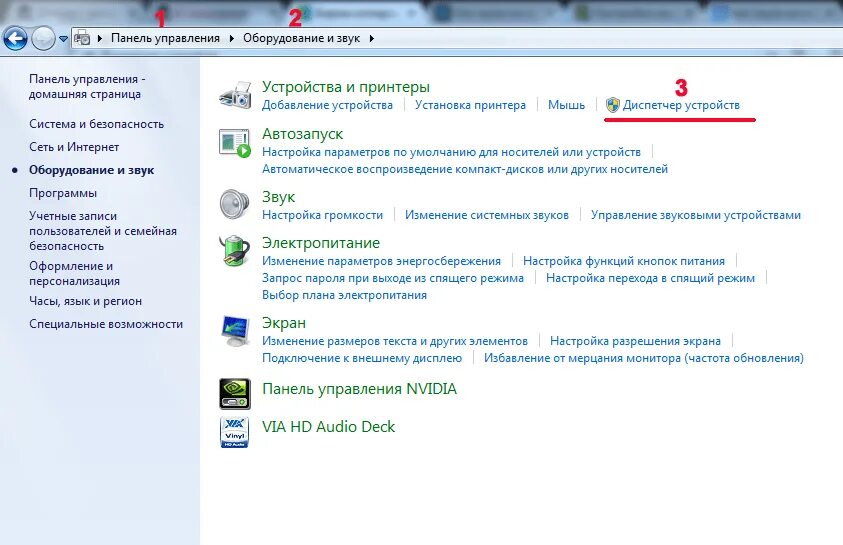Click 'Установка принтера' link
843x545 pixels.
click(470, 105)
